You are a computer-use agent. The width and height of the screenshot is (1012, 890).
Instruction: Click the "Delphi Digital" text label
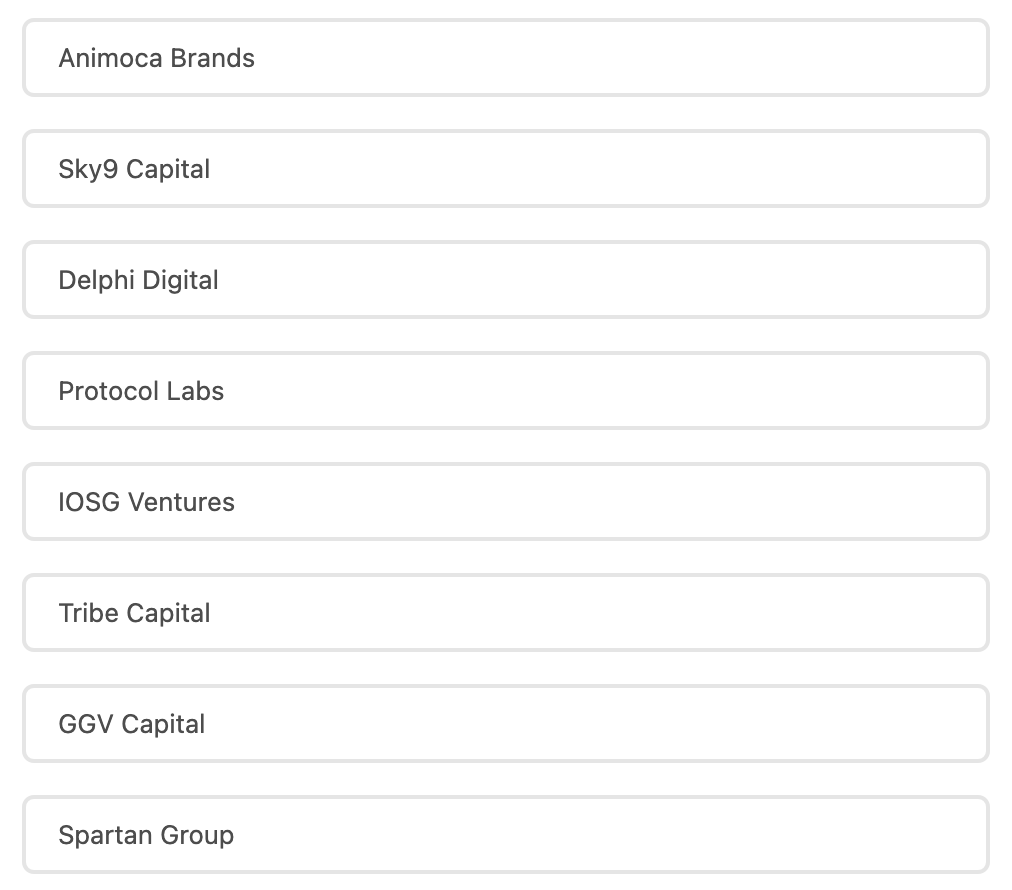pyautogui.click(x=138, y=280)
